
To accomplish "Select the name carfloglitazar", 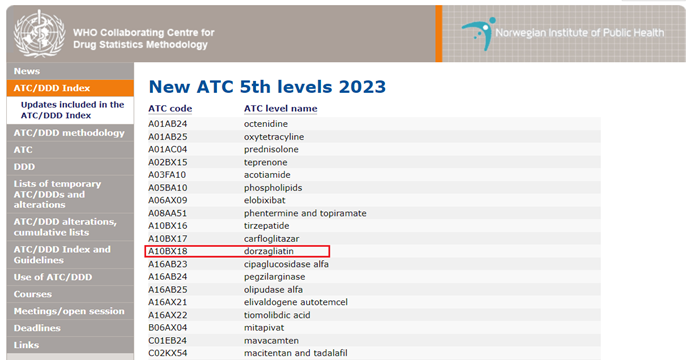I will tap(271, 239).
